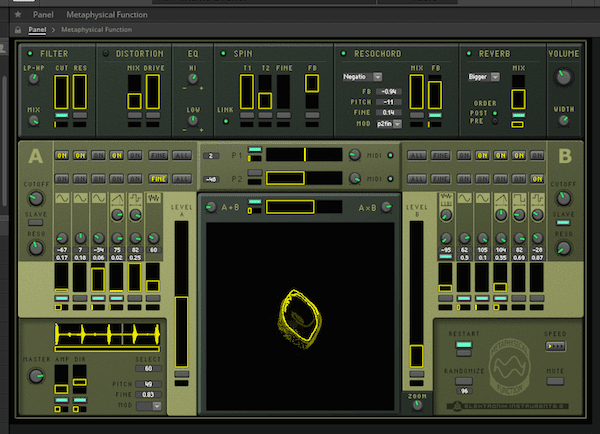The width and height of the screenshot is (600, 434).
Task: Toggle P2 MIDI indicator
Action: point(390,178)
